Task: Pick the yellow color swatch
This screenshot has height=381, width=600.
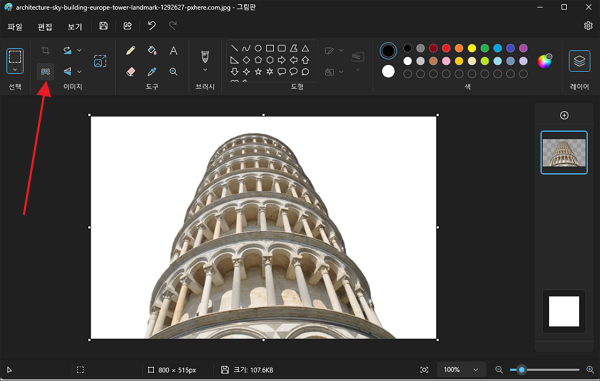Action: click(472, 48)
